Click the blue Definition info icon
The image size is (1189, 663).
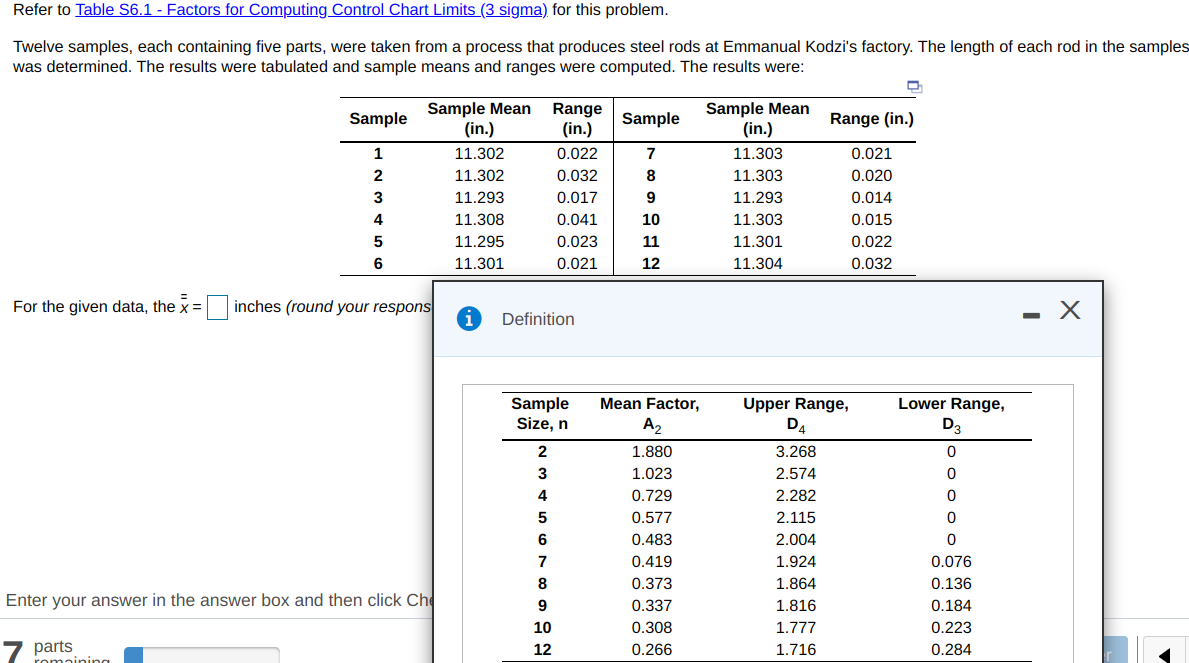click(470, 319)
